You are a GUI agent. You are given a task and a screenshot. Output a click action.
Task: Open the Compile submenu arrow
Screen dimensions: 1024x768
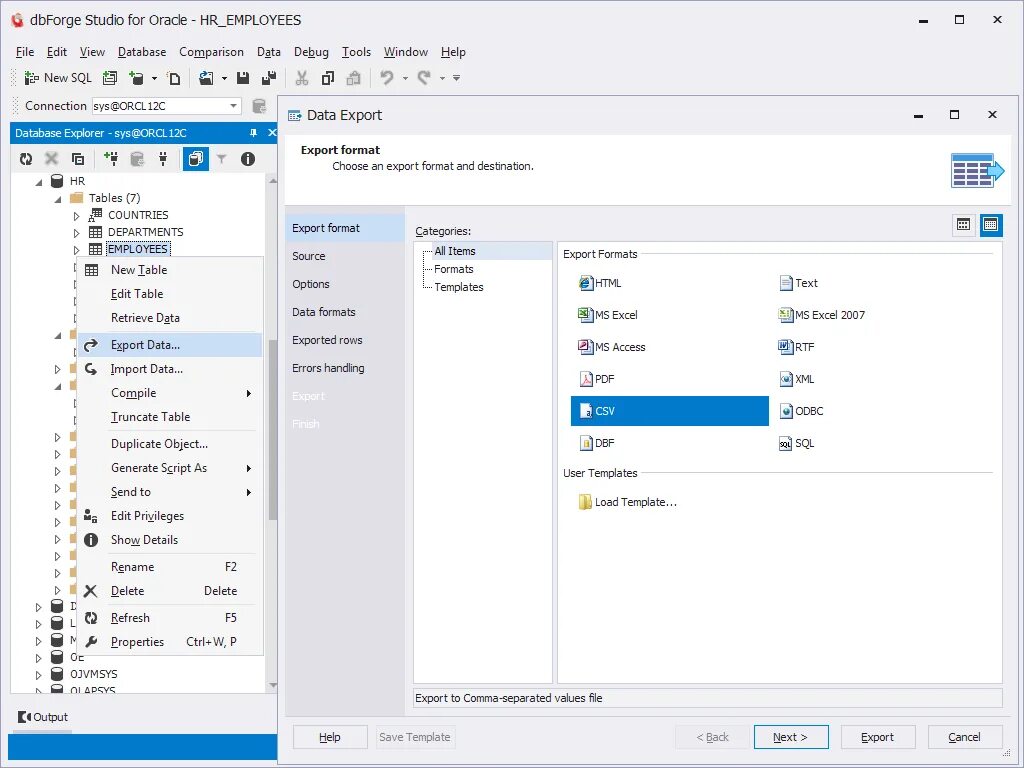(x=249, y=393)
